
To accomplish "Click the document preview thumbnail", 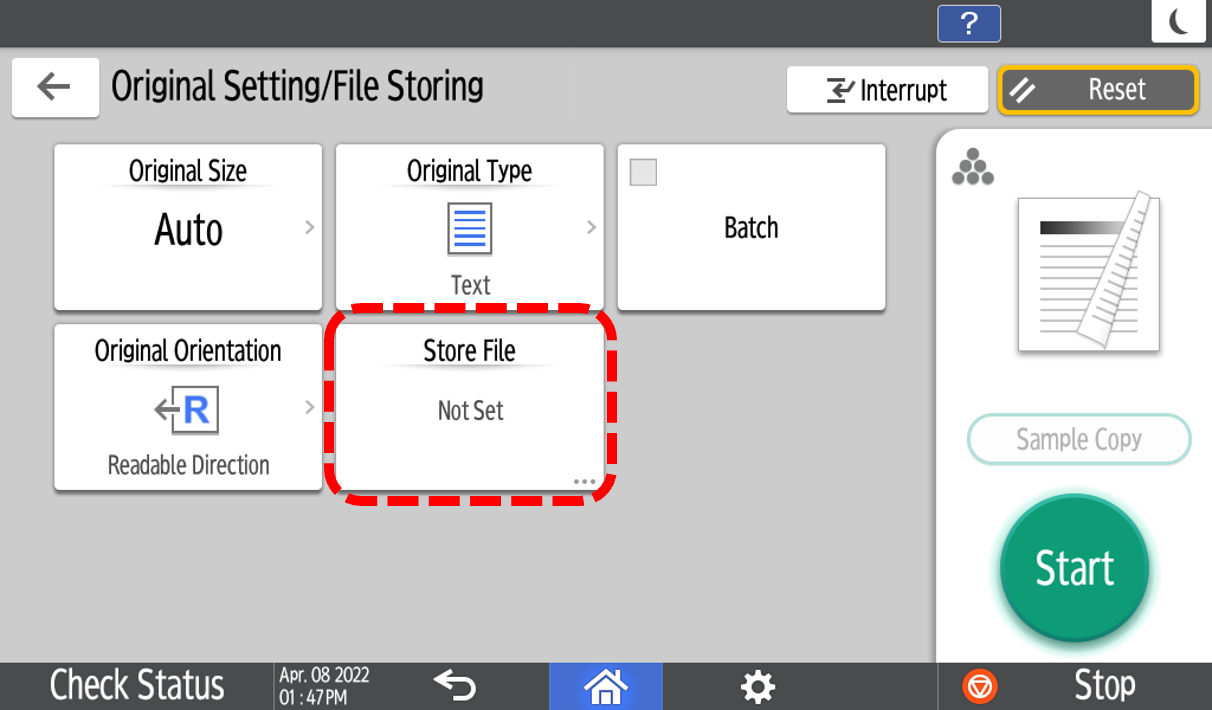I will pos(1088,271).
